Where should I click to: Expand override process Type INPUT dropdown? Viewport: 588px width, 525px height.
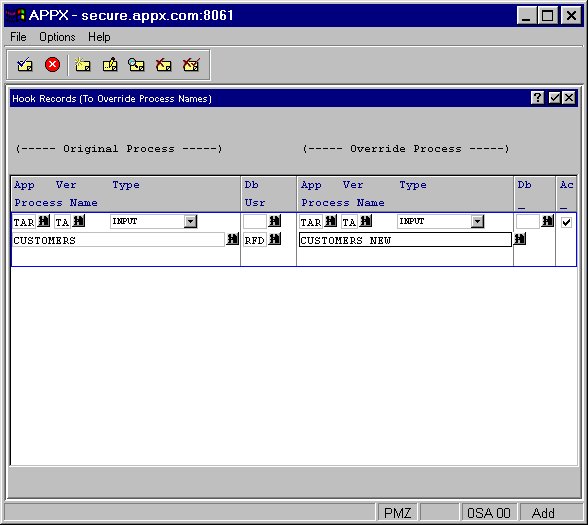click(x=477, y=221)
